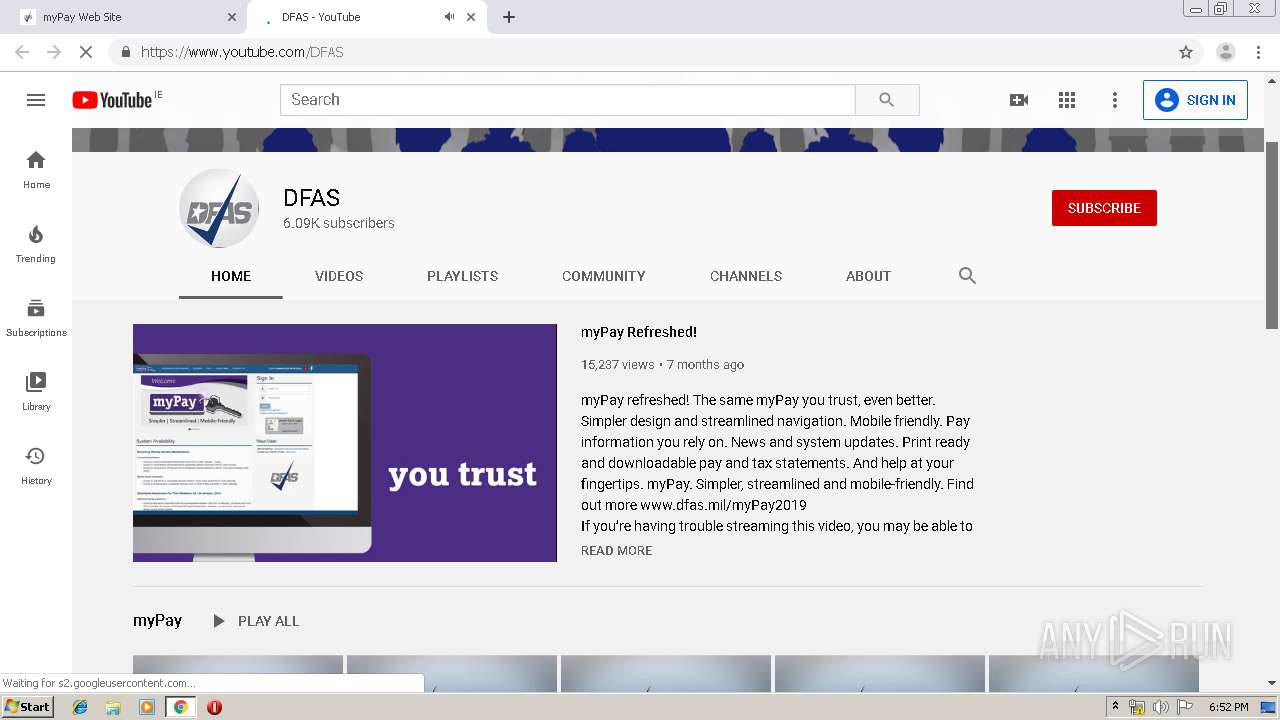Open the ABOUT channel tab
This screenshot has width=1280, height=720.
[868, 276]
